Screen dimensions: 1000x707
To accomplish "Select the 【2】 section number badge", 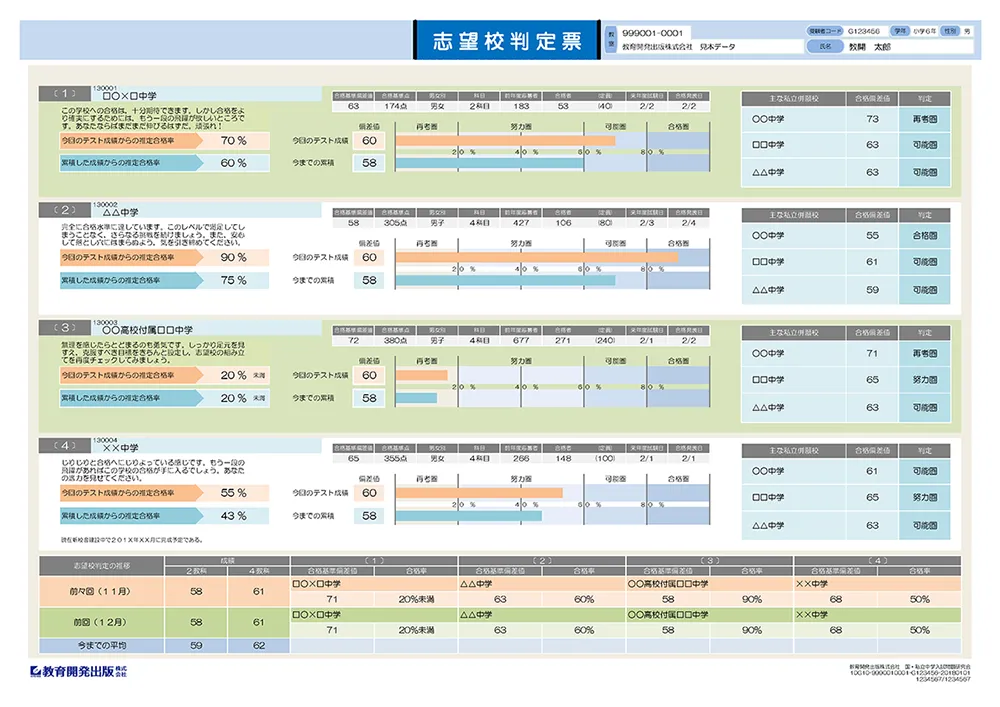I will tap(64, 211).
